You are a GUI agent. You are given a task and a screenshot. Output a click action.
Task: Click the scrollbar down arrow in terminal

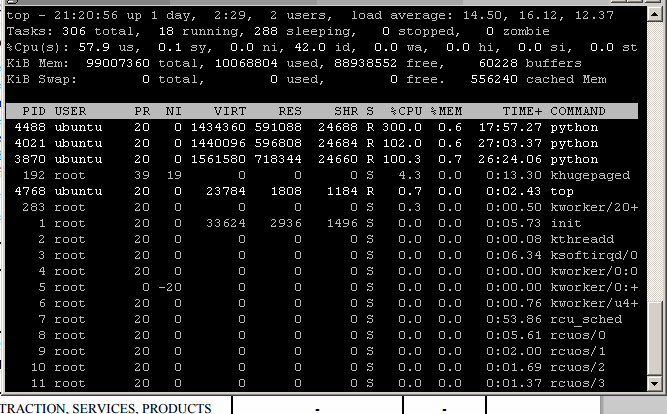pyautogui.click(x=654, y=383)
